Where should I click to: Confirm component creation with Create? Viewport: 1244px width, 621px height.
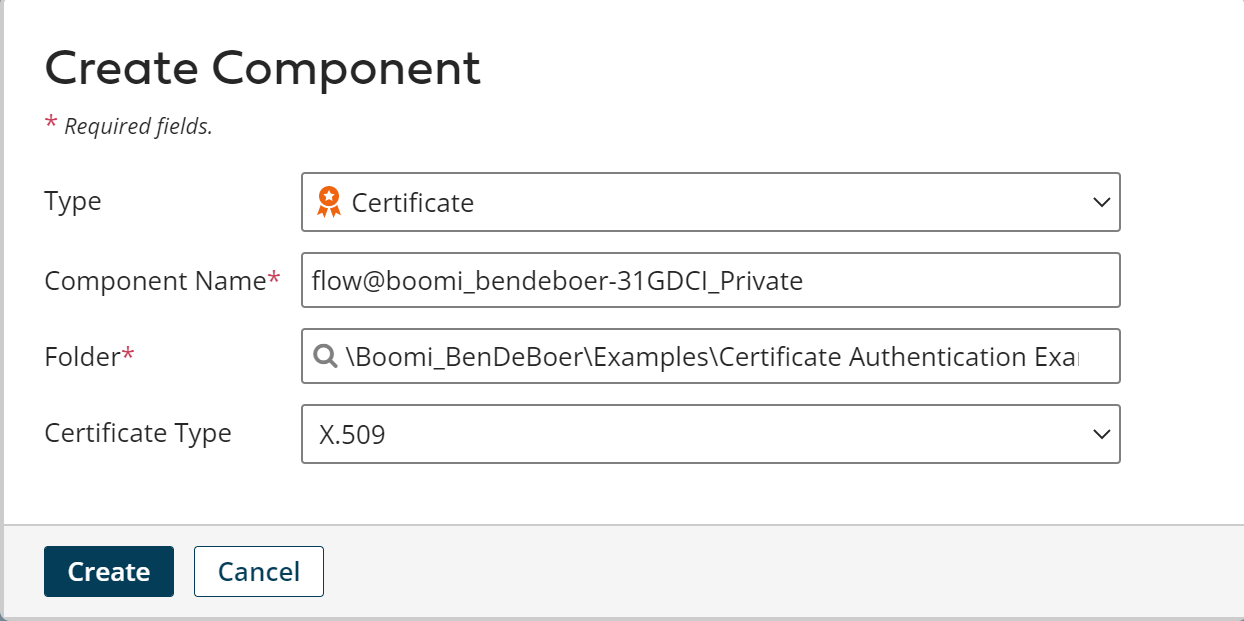point(108,571)
